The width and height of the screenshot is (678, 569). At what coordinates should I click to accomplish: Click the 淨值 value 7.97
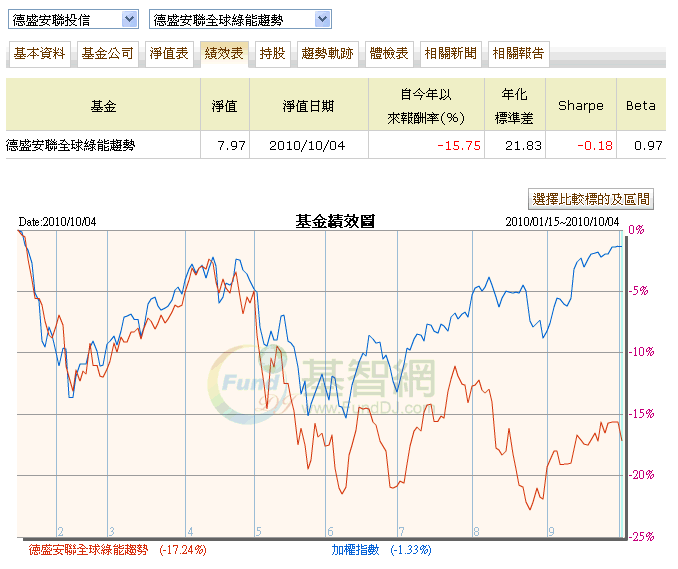(231, 146)
